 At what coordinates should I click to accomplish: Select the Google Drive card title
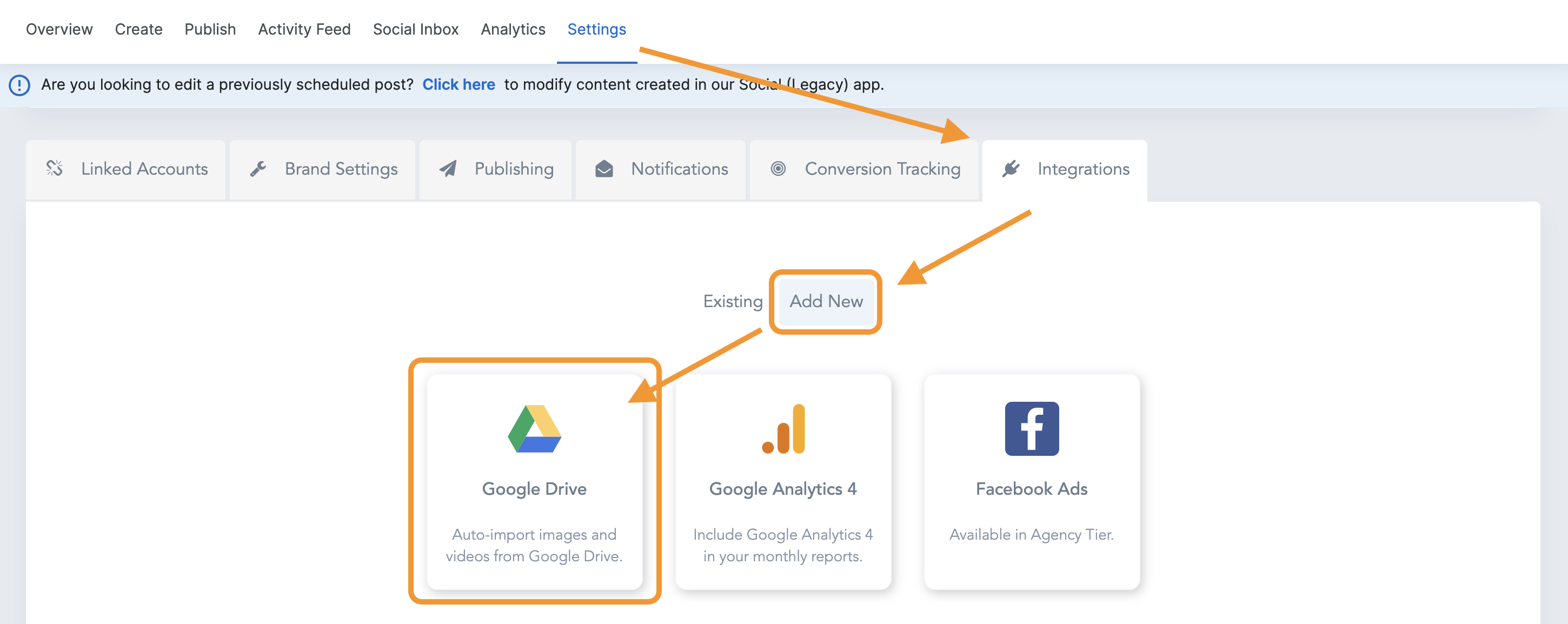(534, 489)
